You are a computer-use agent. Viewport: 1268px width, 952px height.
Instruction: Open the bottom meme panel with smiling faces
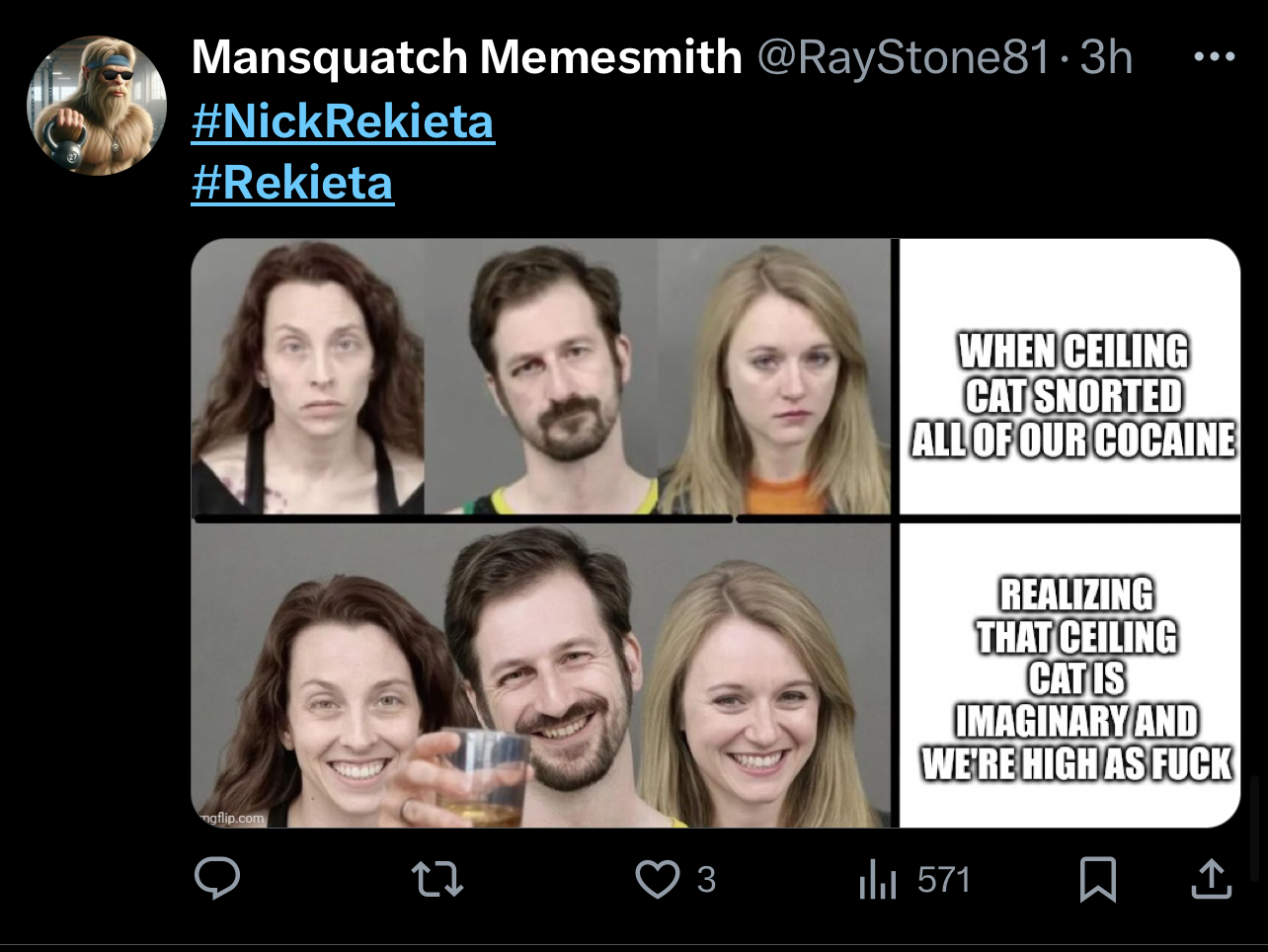pos(541,675)
